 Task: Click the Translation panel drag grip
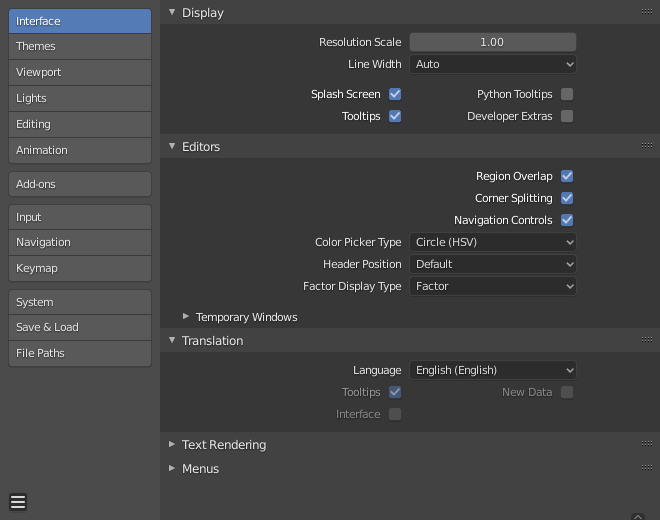tap(647, 339)
